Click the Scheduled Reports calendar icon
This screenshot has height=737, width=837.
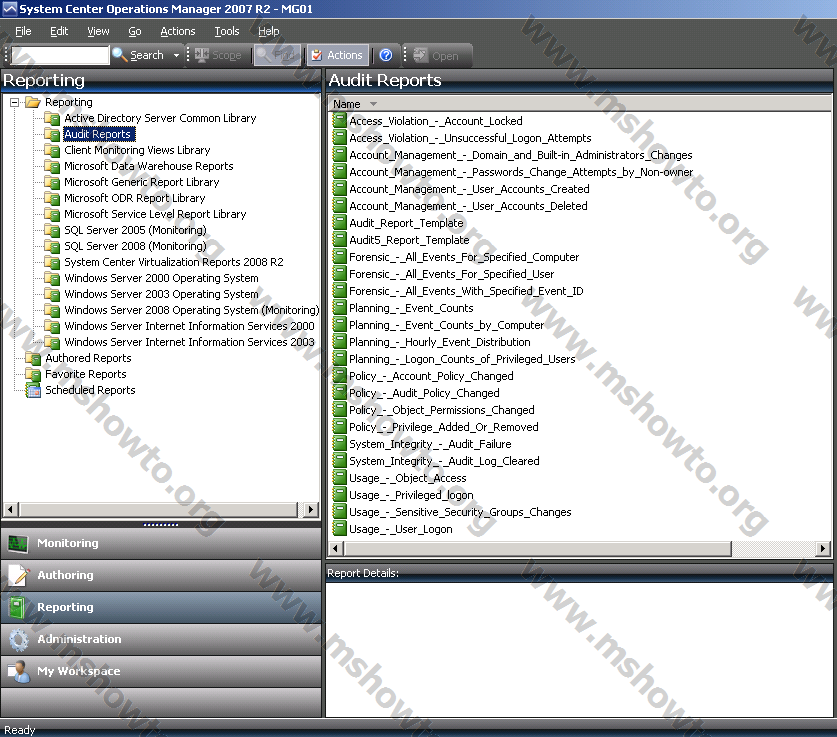[x=33, y=391]
